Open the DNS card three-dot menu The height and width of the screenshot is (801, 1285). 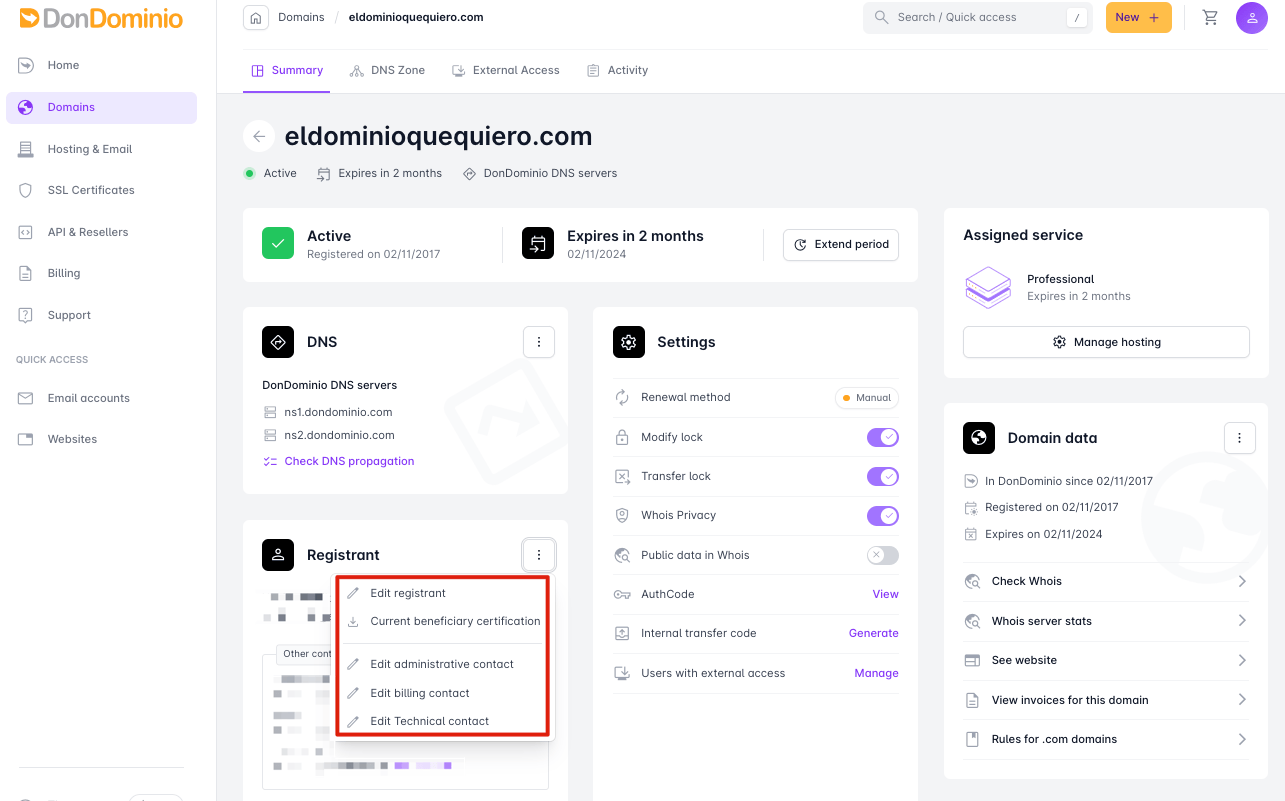pos(539,342)
